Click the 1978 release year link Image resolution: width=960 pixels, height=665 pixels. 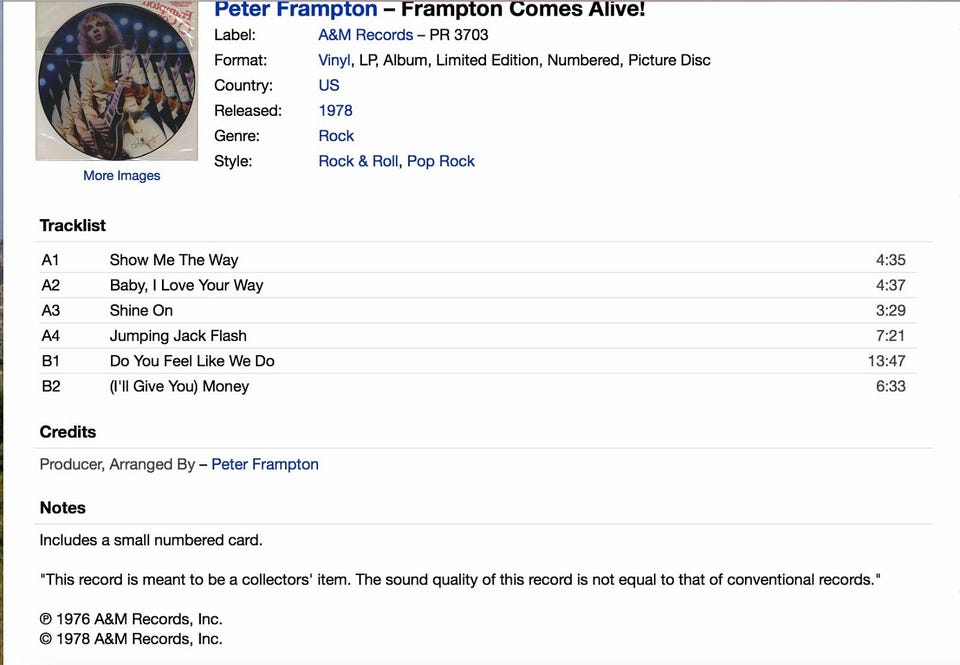pos(336,110)
